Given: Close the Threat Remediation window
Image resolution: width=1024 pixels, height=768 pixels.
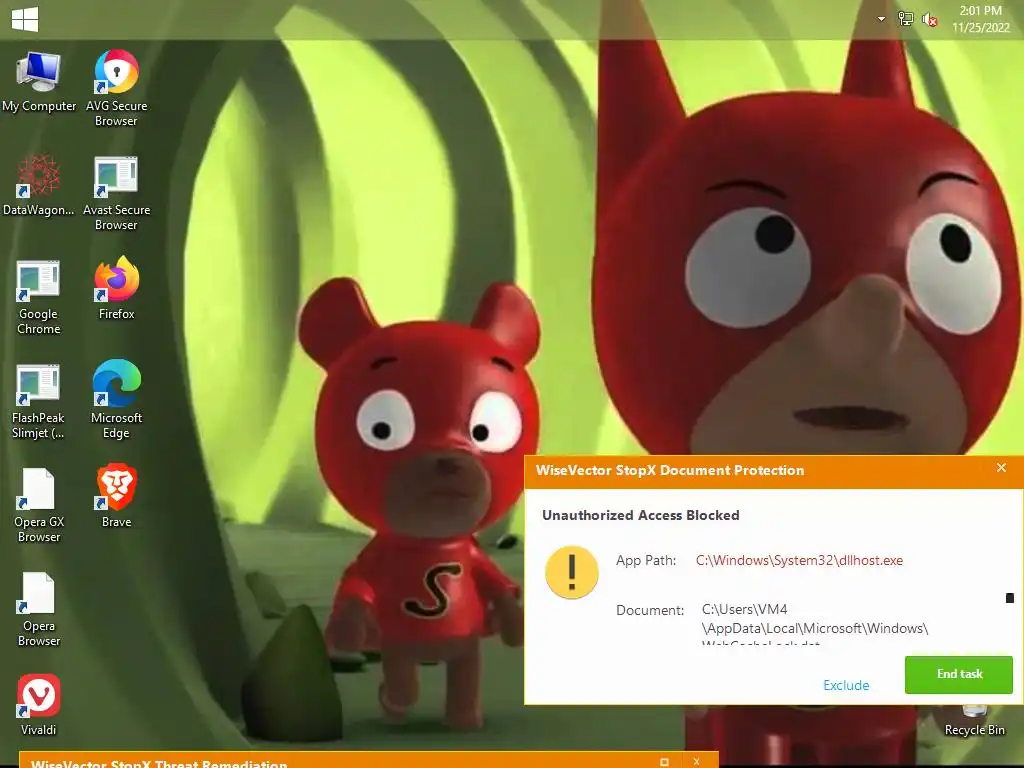Looking at the screenshot, I should click(697, 762).
